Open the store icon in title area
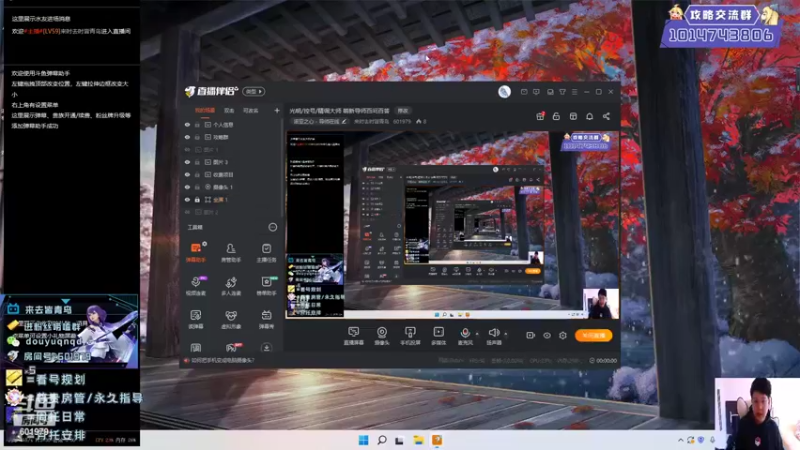This screenshot has width=800, height=450. pos(573,116)
